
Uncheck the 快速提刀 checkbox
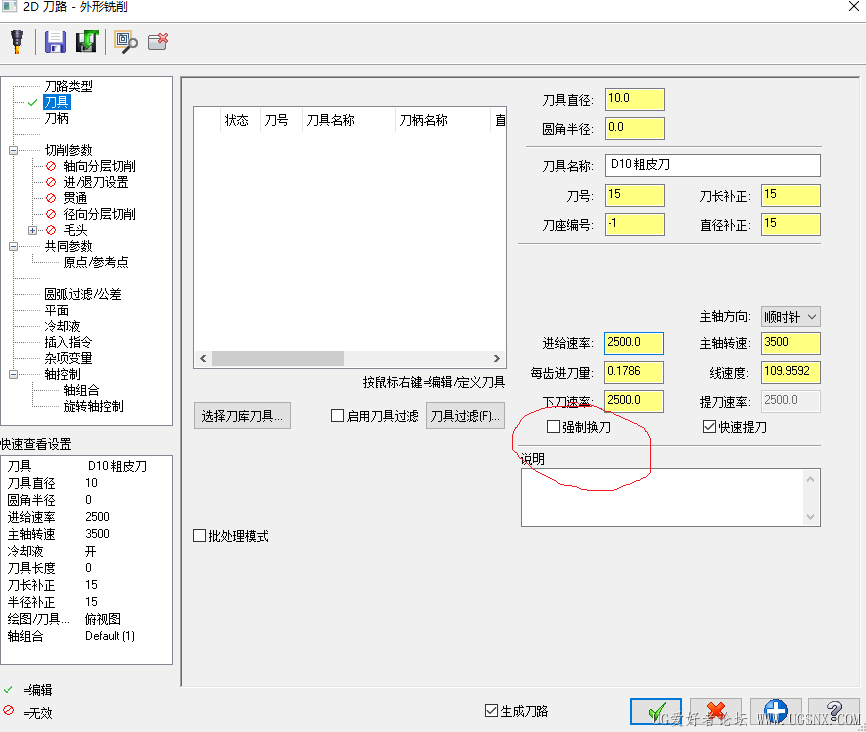709,426
